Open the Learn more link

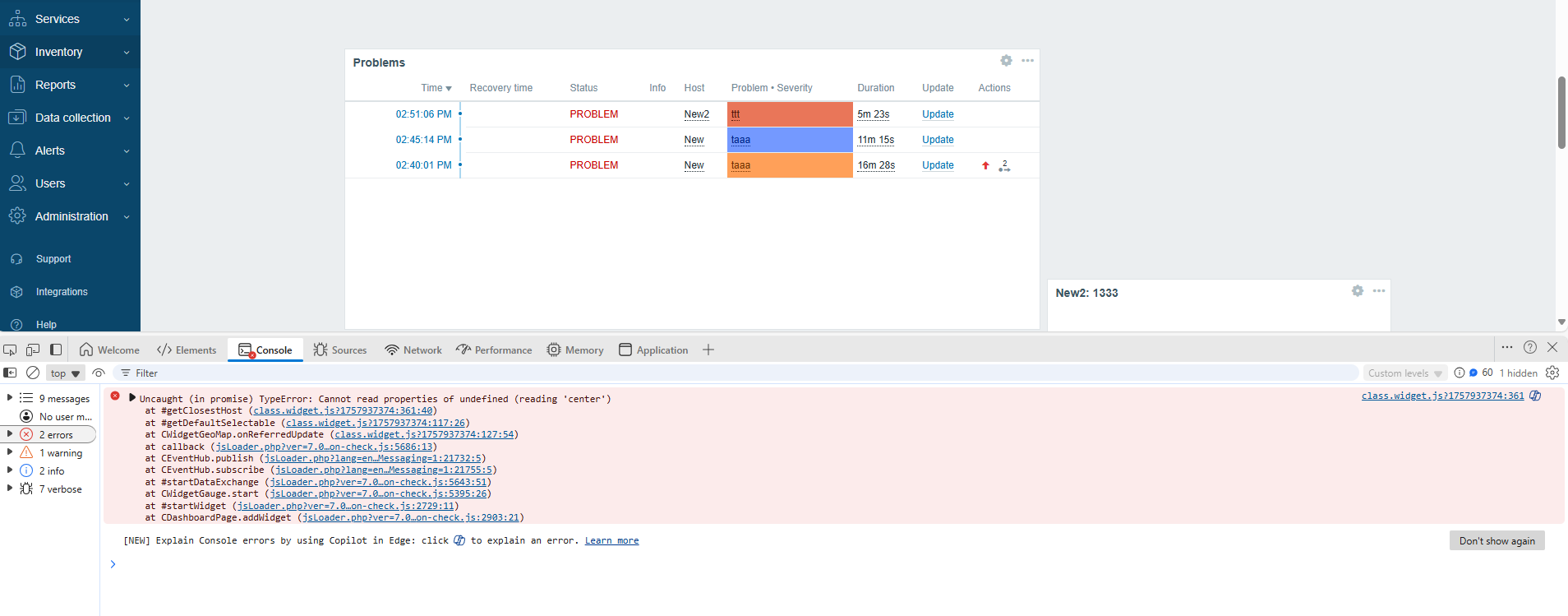[611, 540]
